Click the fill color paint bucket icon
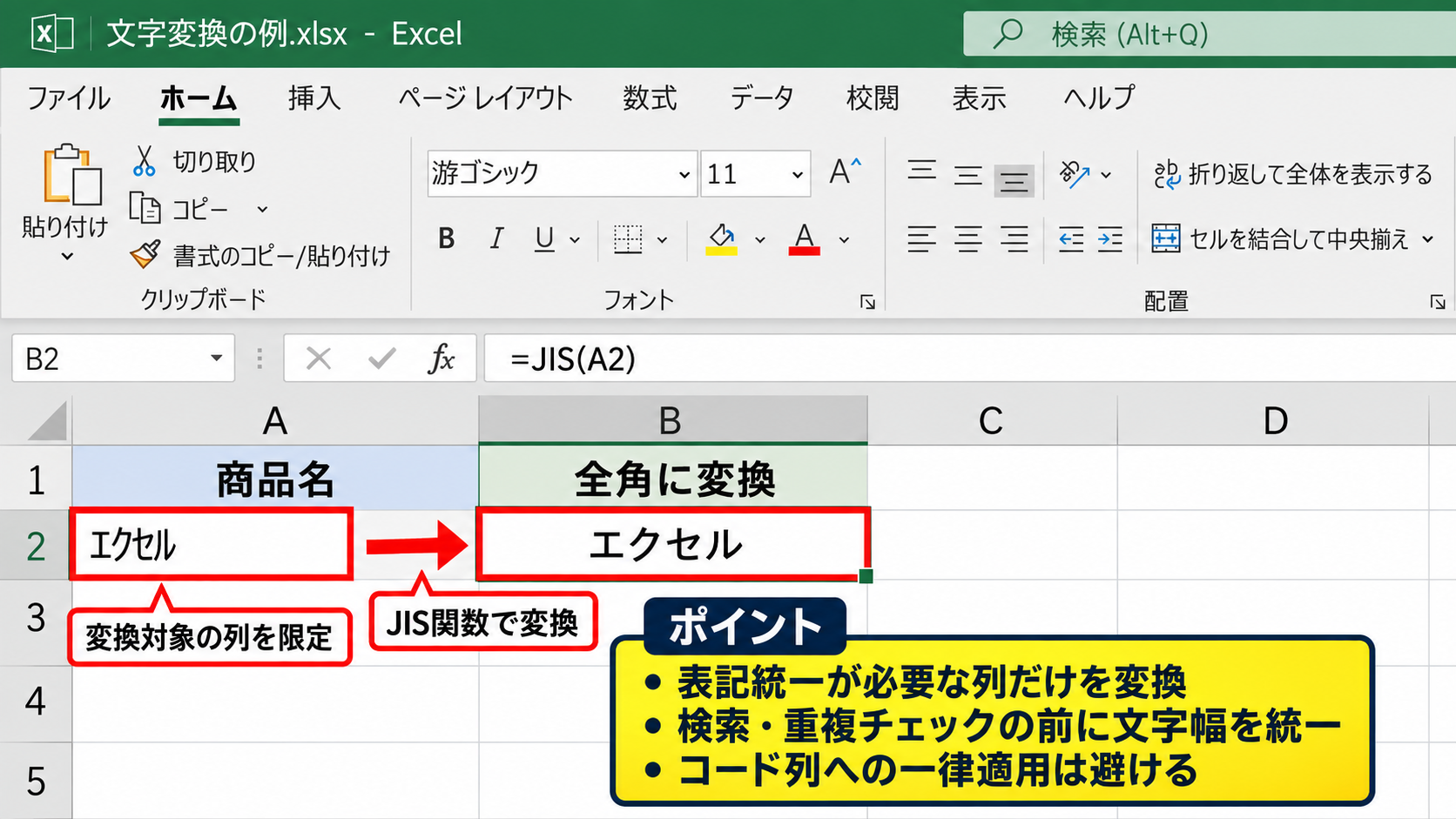Image resolution: width=1456 pixels, height=819 pixels. (722, 238)
